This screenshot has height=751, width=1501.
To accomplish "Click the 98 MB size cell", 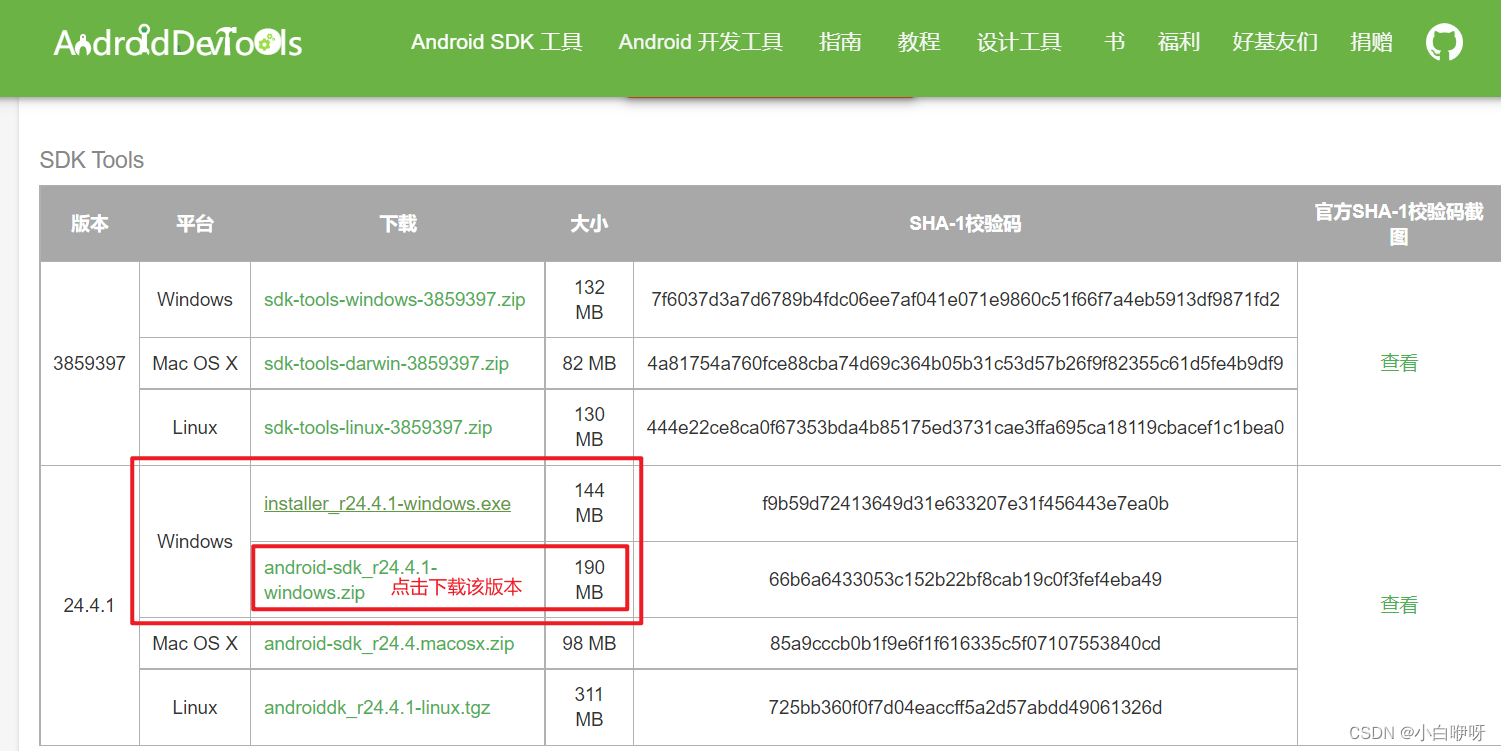I will click(589, 644).
